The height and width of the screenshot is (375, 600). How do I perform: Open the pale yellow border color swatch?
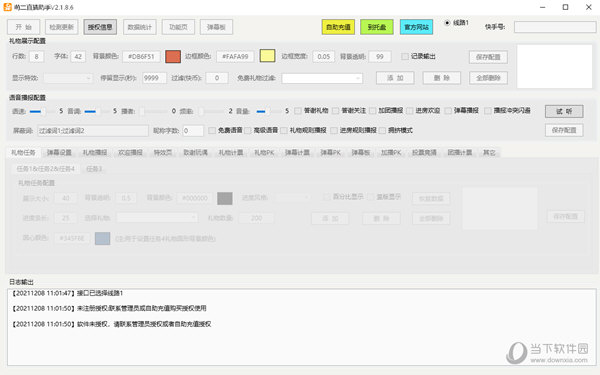267,56
